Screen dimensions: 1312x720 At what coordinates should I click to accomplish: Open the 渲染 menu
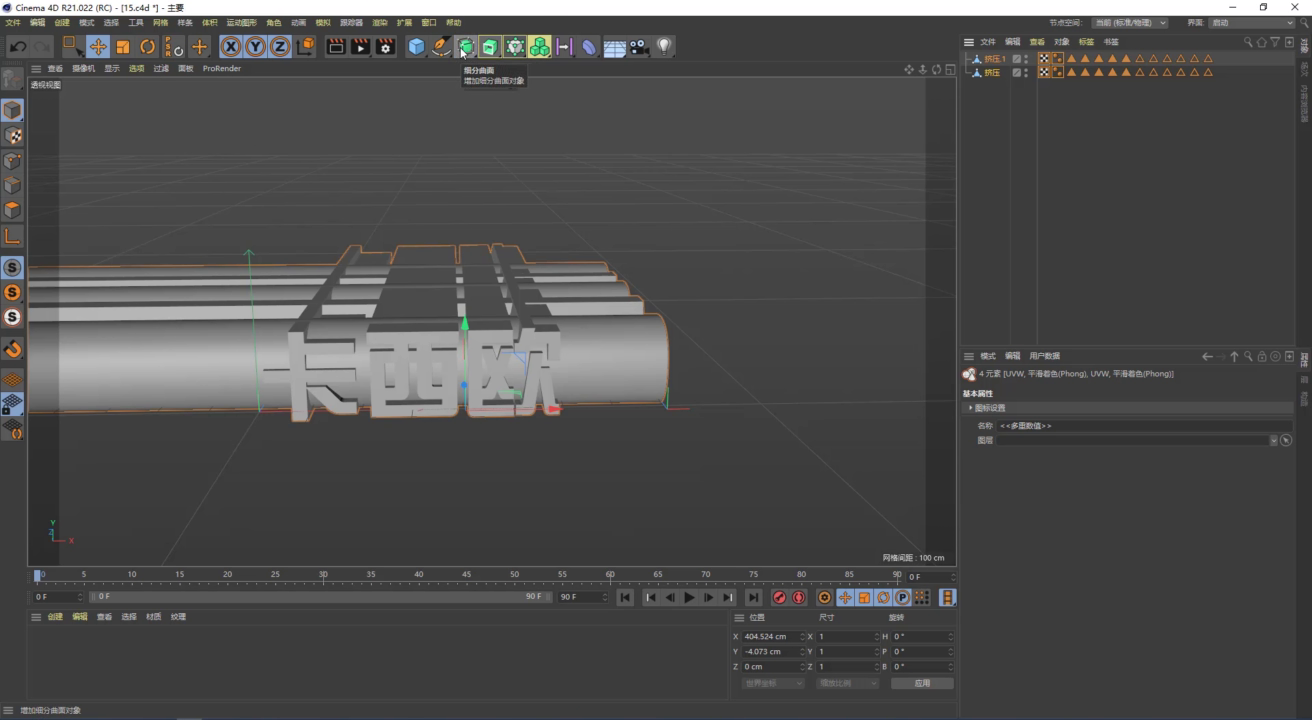point(379,22)
